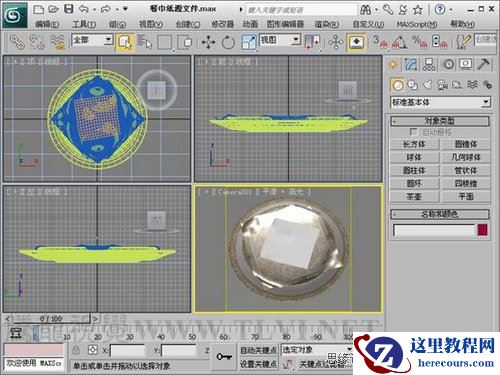500x375 pixels.
Task: Collapse the 对象类型 rollout
Action: 440,121
